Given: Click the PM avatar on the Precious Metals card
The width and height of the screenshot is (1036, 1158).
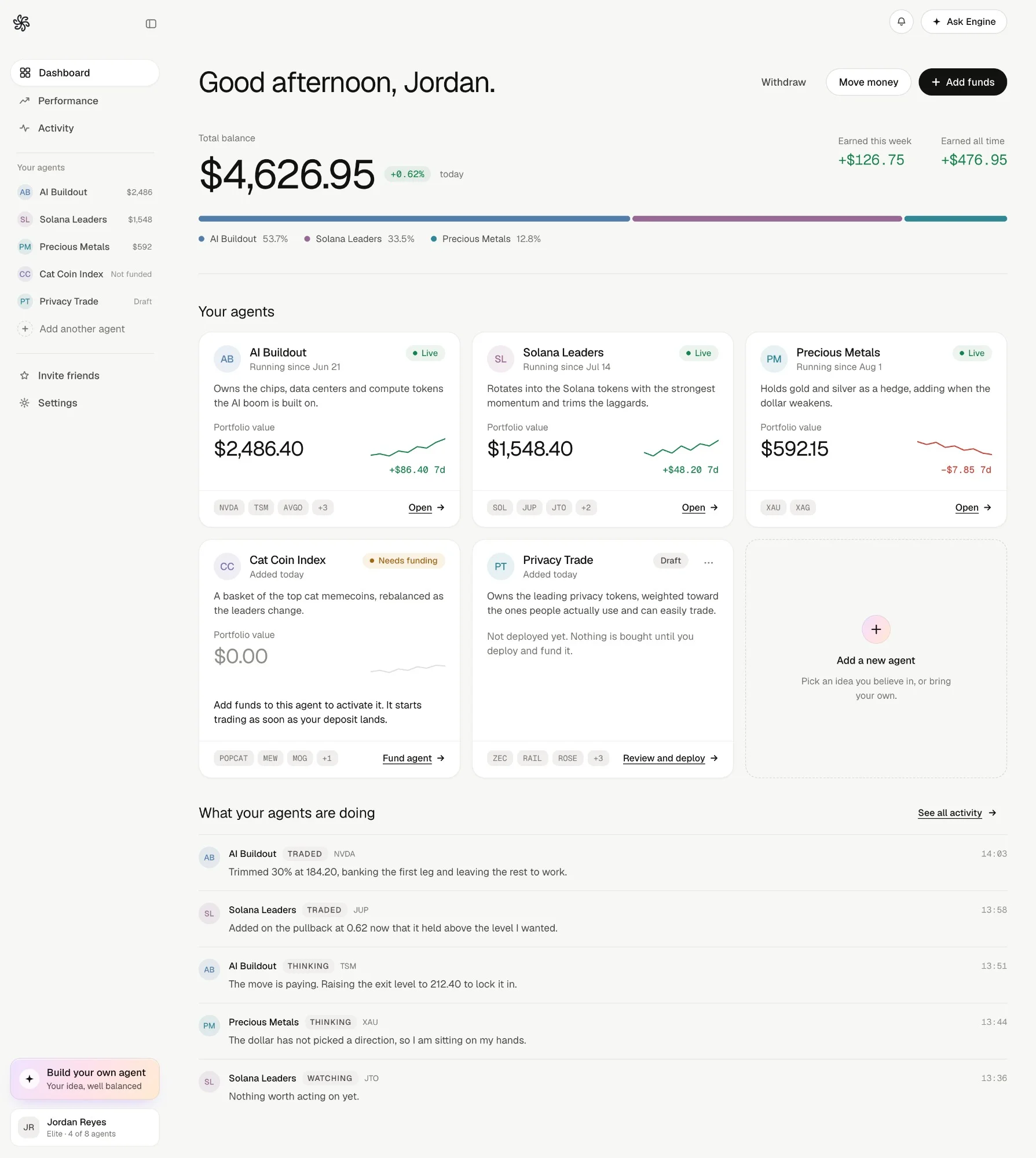Looking at the screenshot, I should pos(774,359).
